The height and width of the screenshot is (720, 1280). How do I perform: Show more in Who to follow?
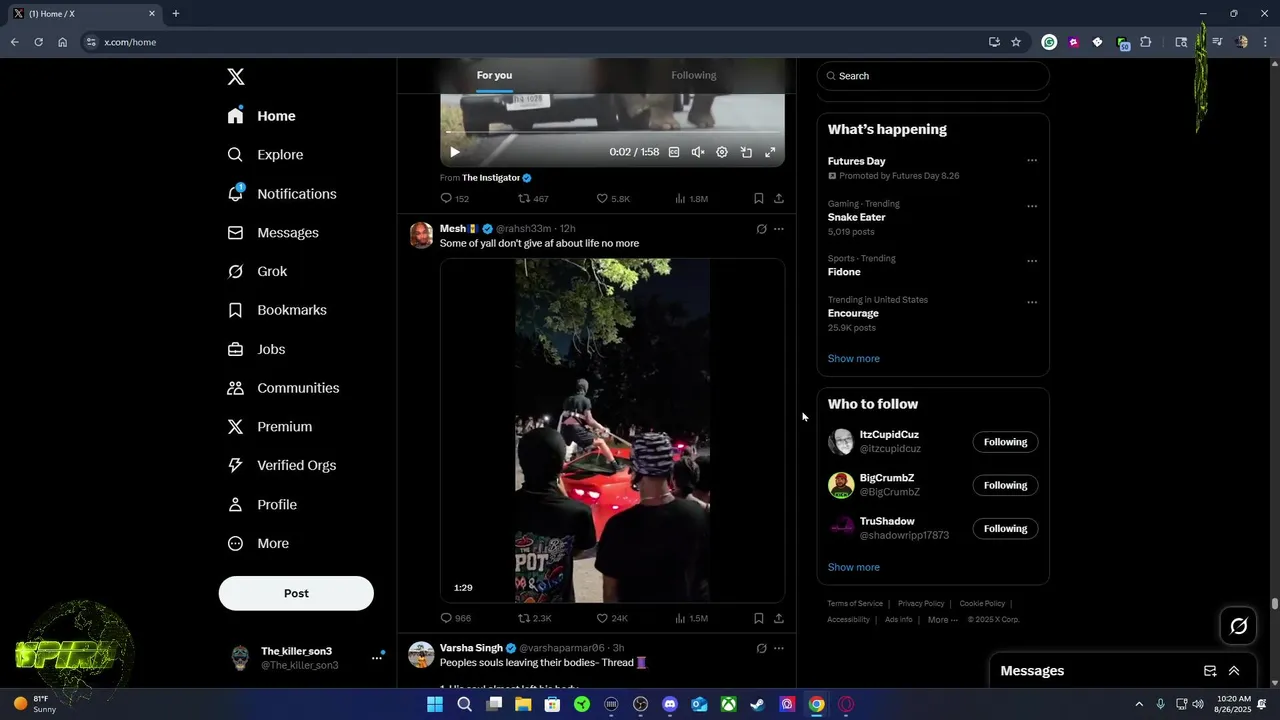[854, 567]
